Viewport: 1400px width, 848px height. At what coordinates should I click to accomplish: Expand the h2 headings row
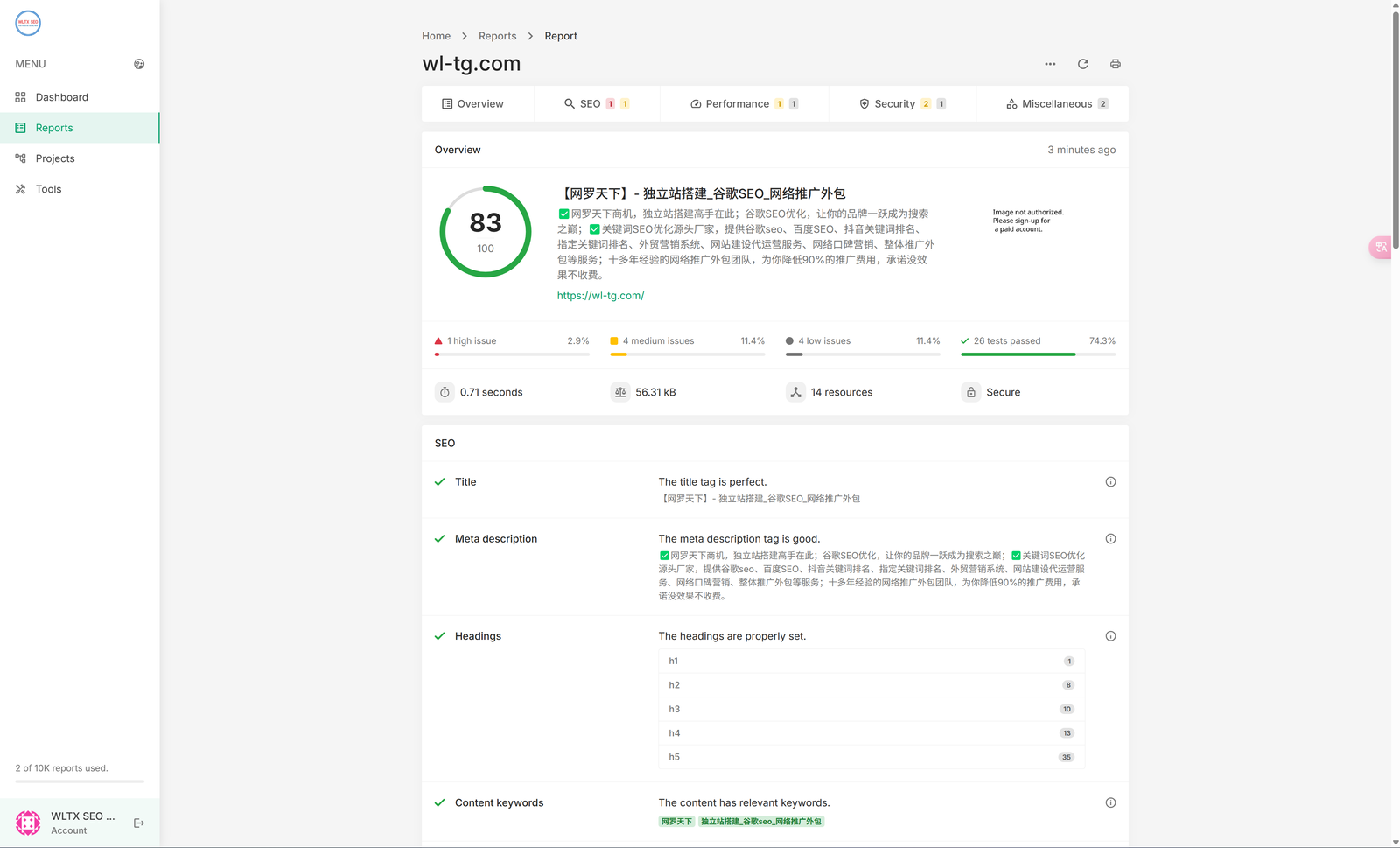pyautogui.click(x=871, y=685)
